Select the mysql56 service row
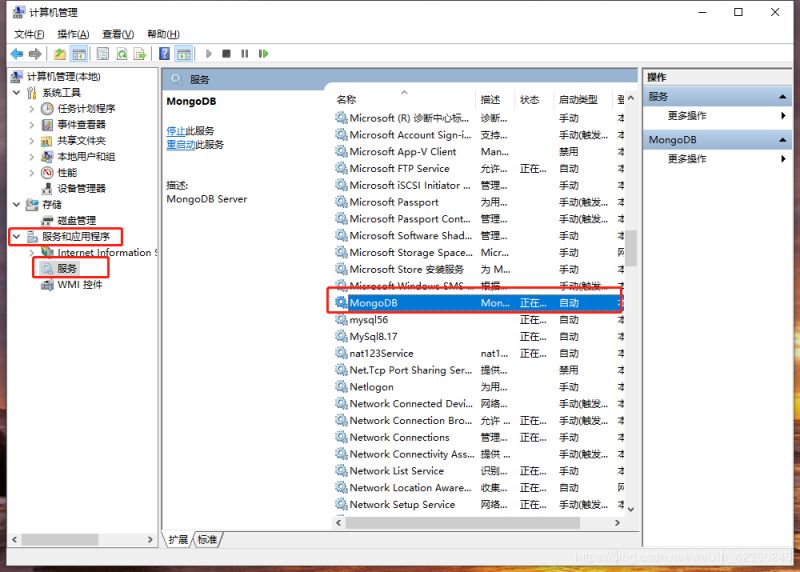This screenshot has height=572, width=800. coord(479,320)
